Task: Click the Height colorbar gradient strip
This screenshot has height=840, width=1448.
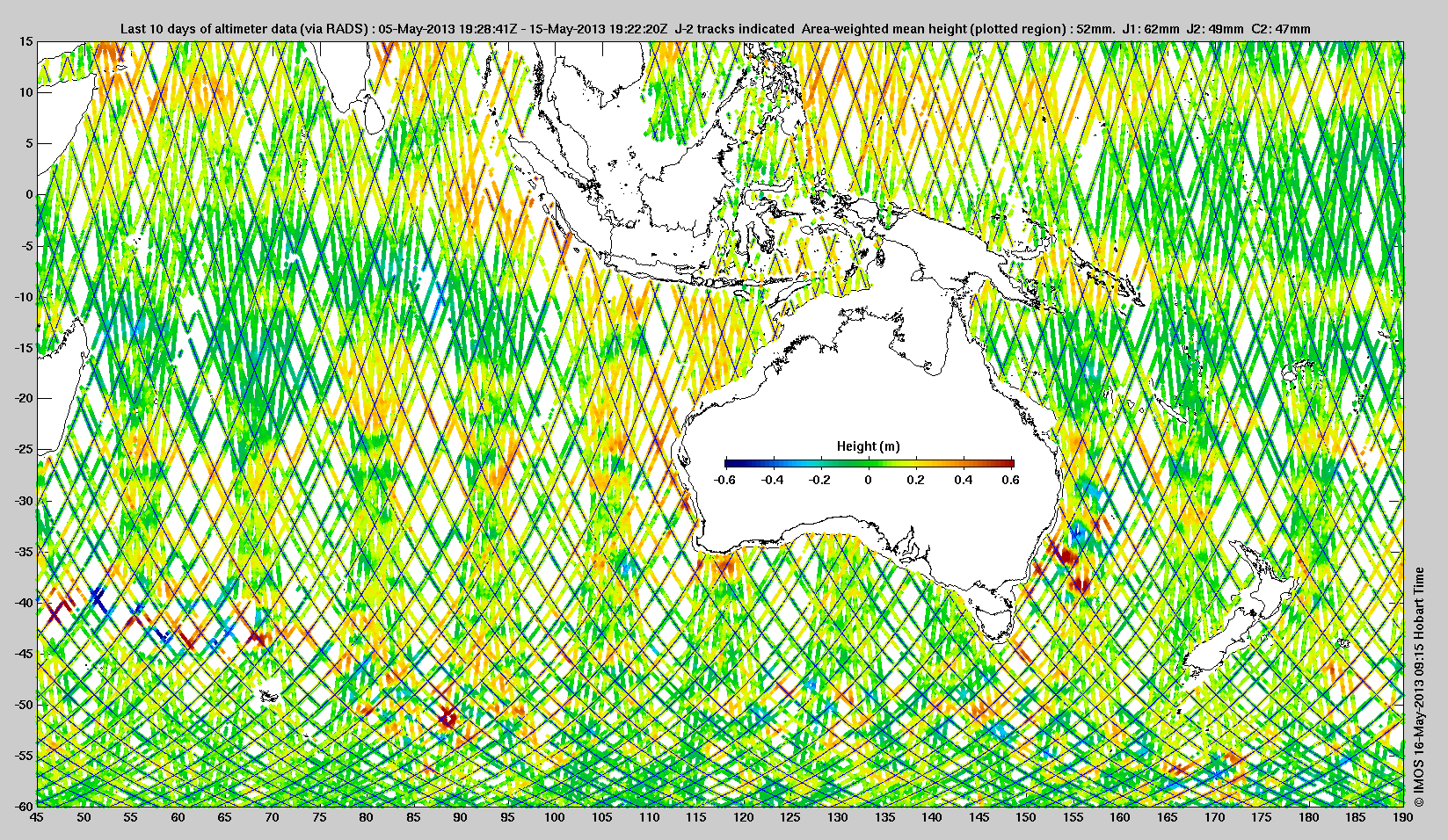Action: 870,463
